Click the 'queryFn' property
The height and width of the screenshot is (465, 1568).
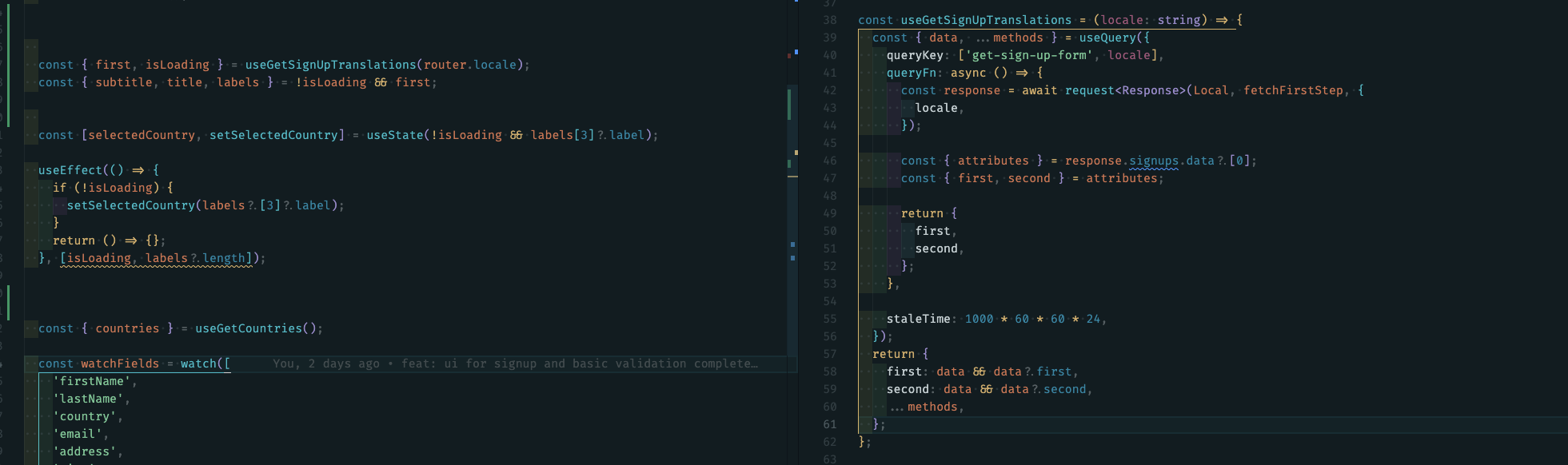pyautogui.click(x=911, y=73)
